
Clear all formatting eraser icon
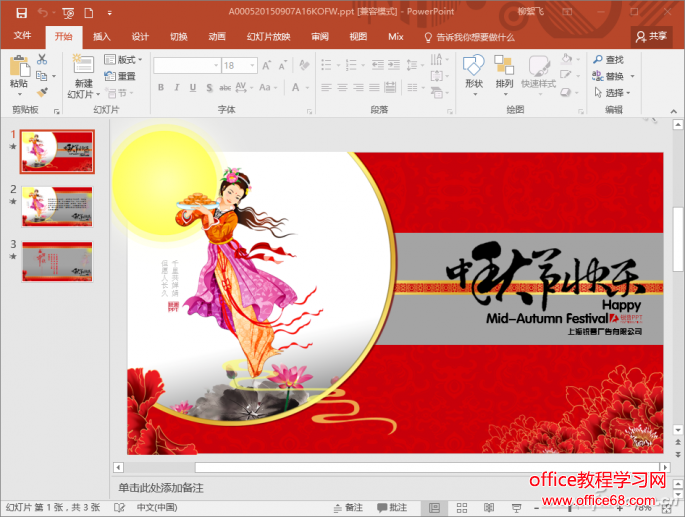[x=304, y=65]
